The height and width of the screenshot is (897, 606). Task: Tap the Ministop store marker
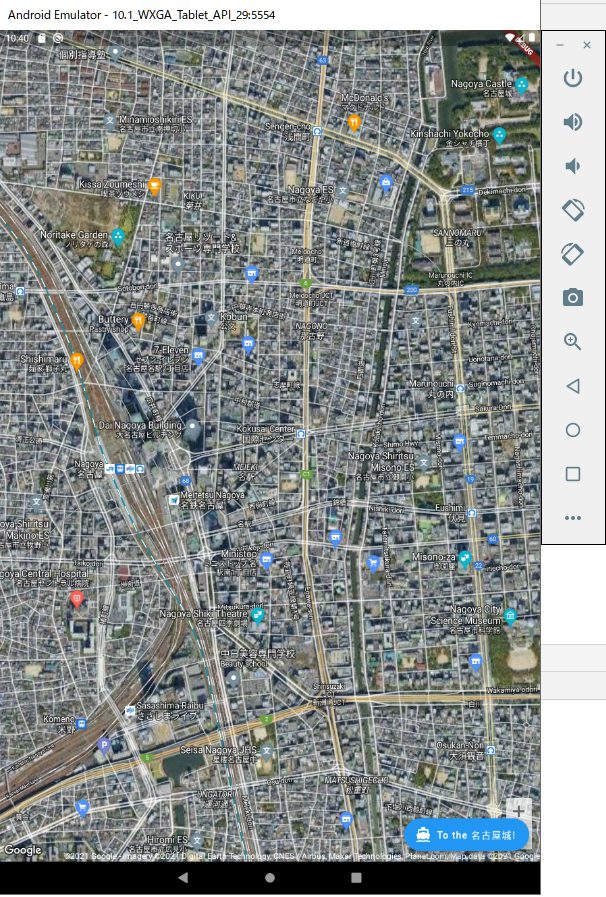266,559
